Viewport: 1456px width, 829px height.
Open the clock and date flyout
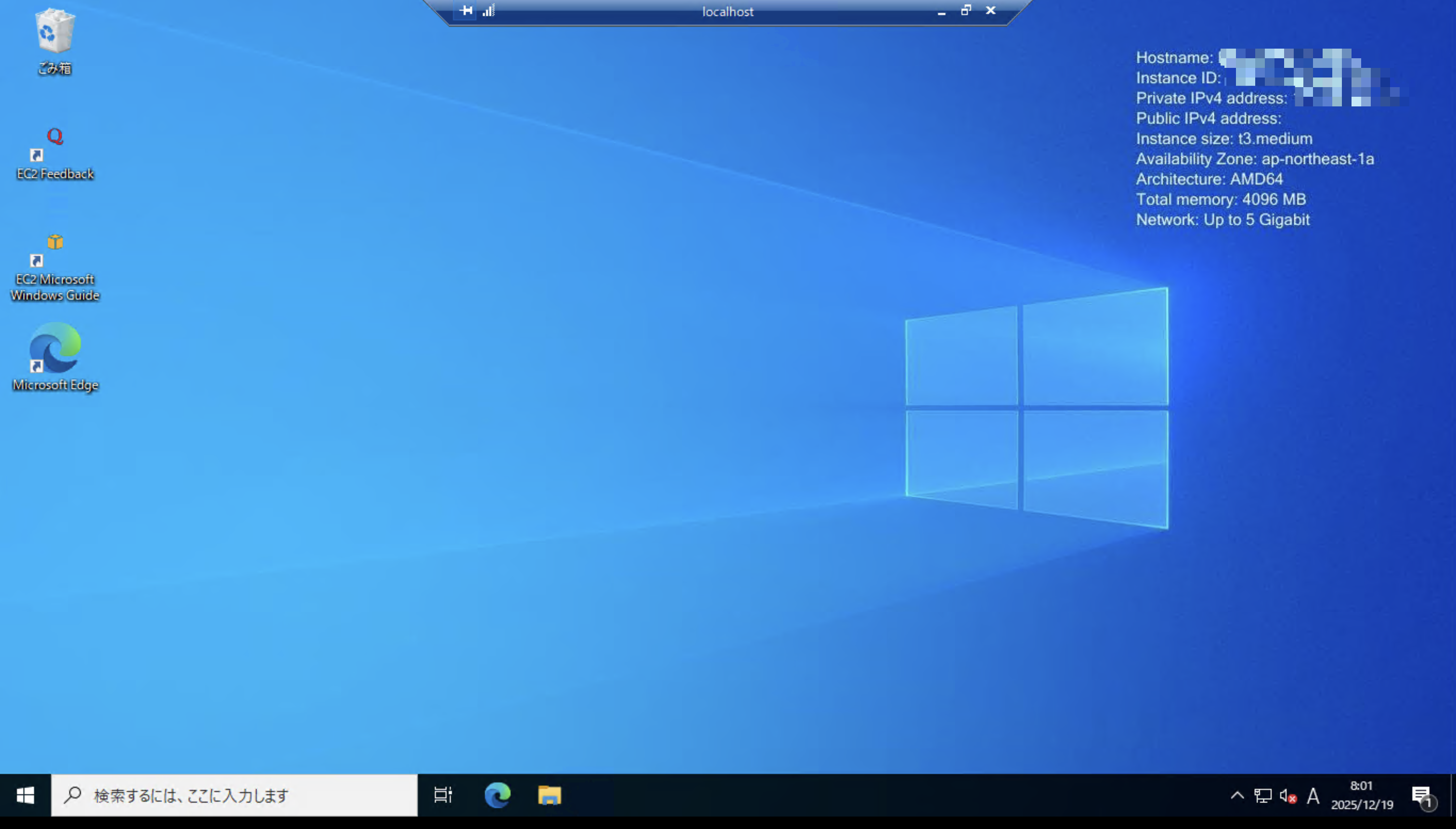[1362, 795]
